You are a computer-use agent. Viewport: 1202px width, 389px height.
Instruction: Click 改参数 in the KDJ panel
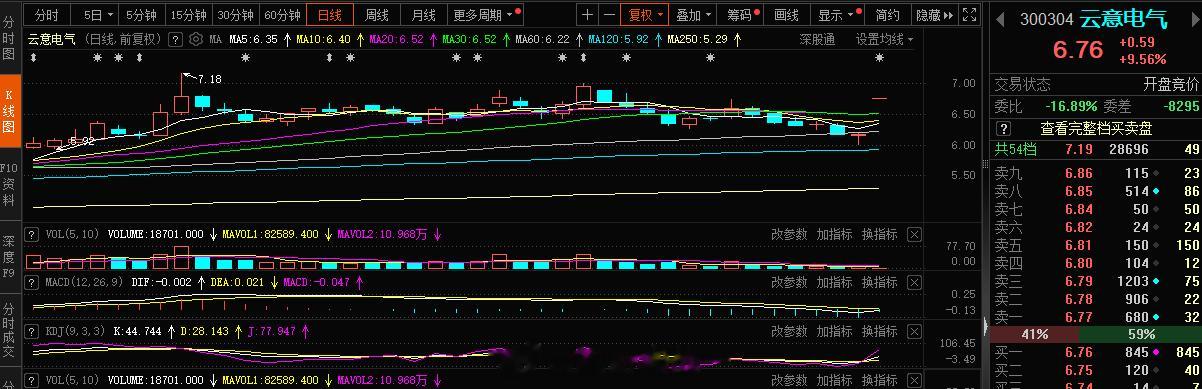(x=789, y=330)
